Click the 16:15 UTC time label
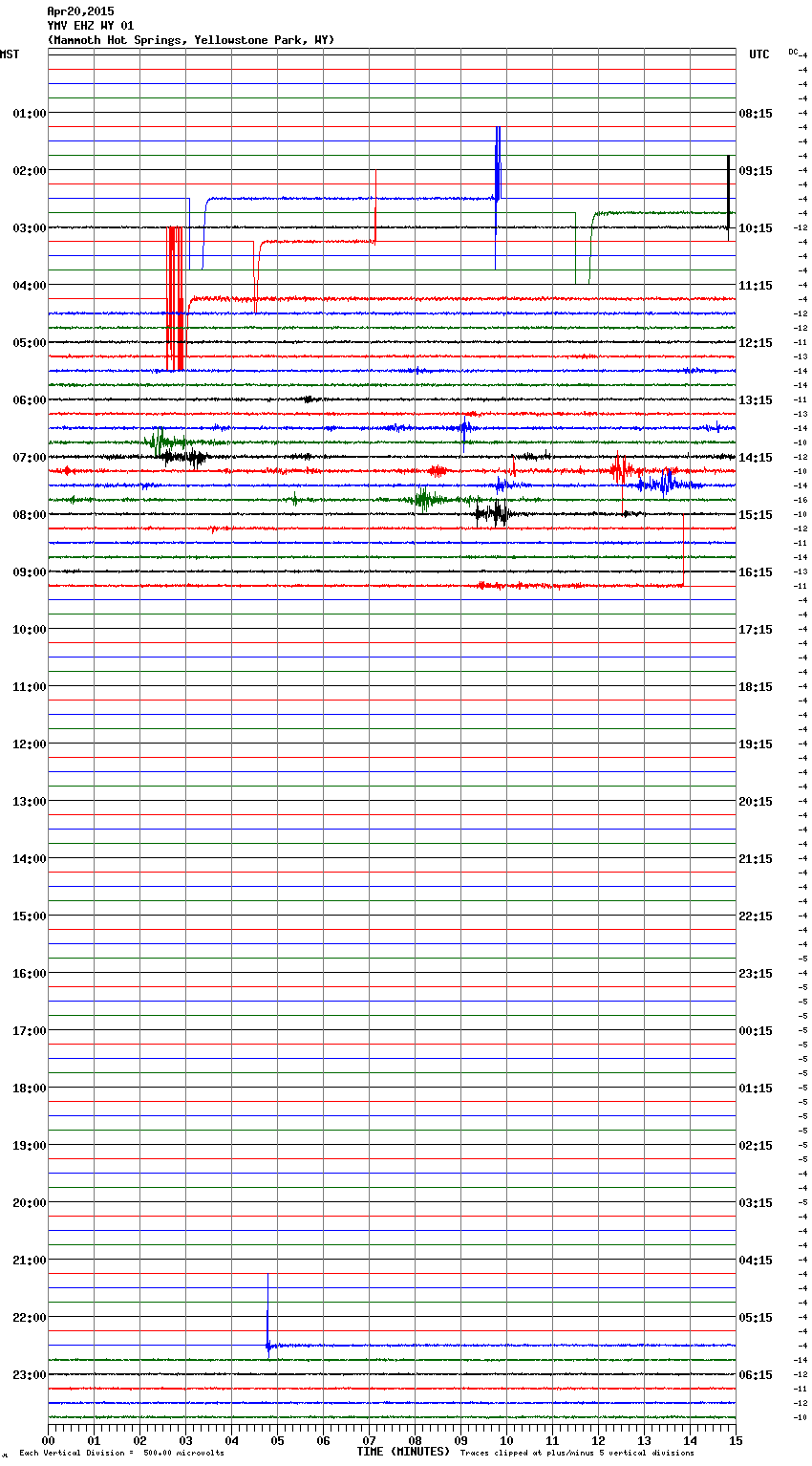Viewport: 812px width, 1466px height. click(756, 571)
